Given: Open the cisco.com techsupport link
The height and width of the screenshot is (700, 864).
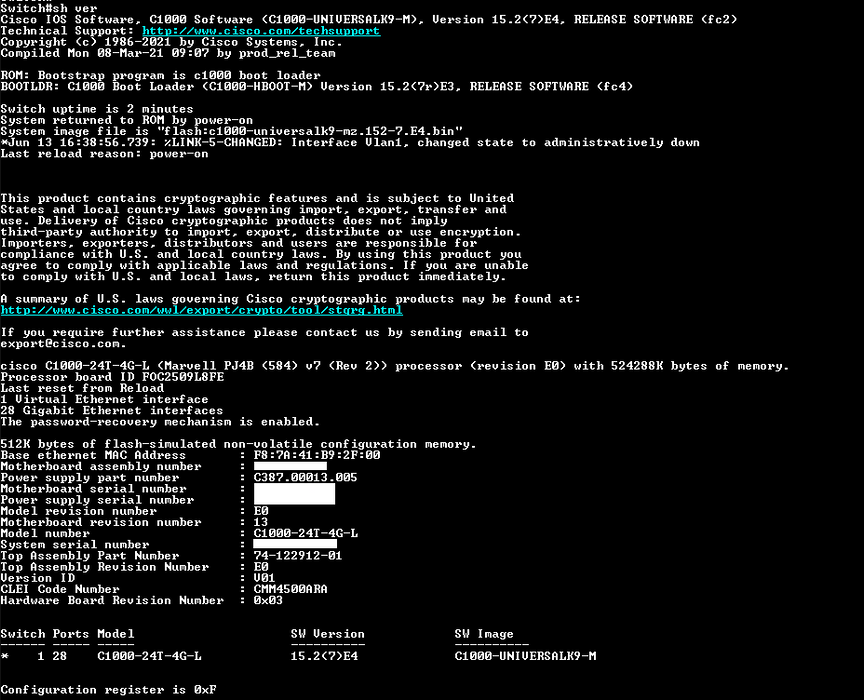Looking at the screenshot, I should tap(261, 31).
